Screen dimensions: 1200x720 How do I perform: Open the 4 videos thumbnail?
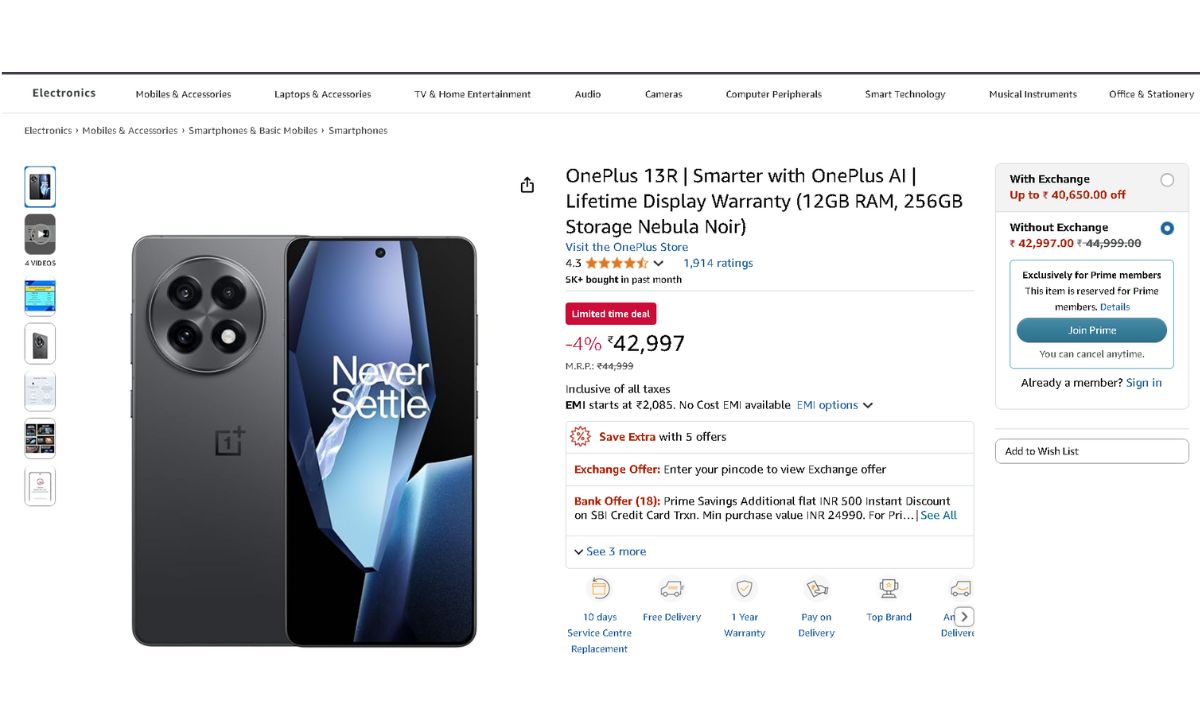pyautogui.click(x=40, y=235)
